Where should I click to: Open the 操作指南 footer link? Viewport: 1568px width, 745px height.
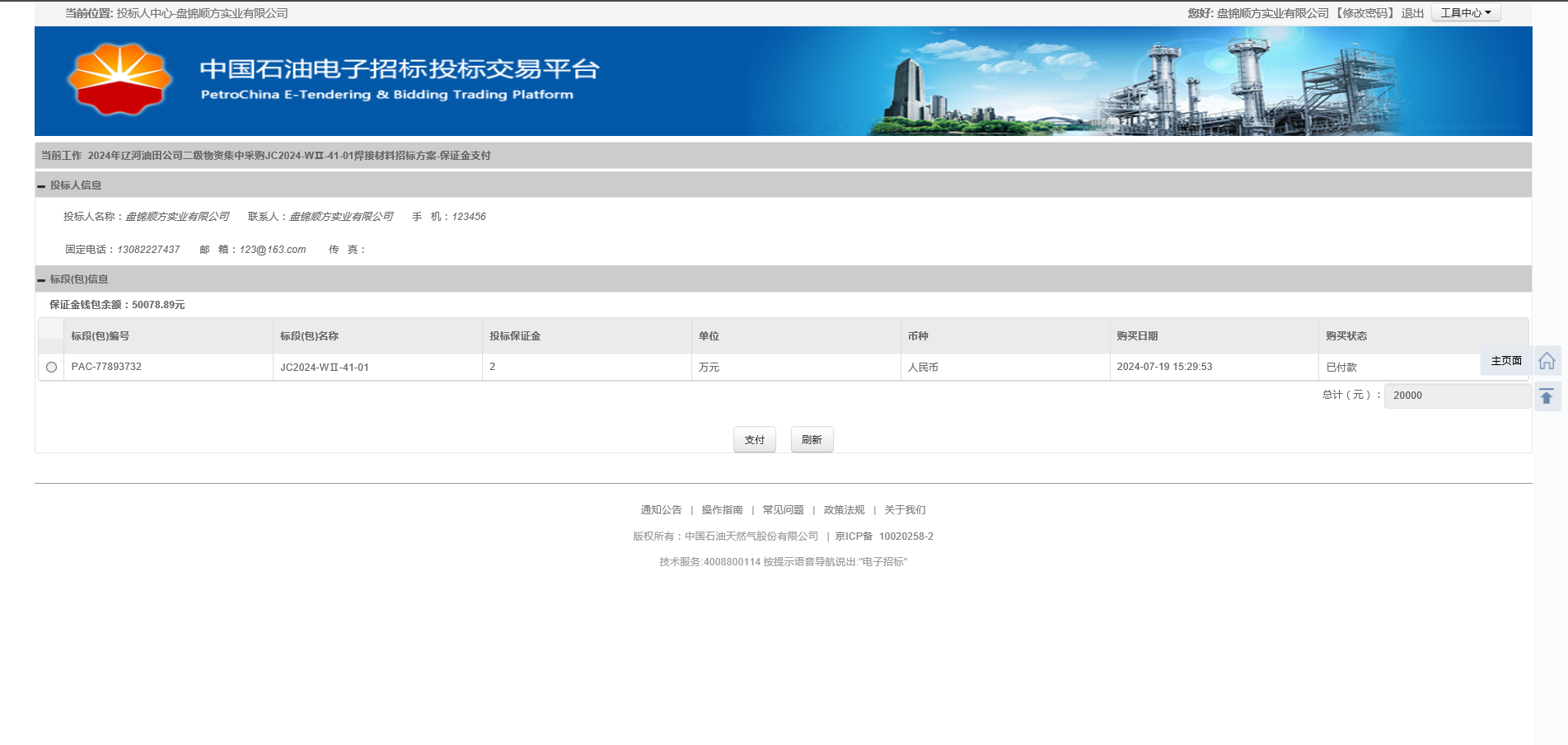[723, 510]
